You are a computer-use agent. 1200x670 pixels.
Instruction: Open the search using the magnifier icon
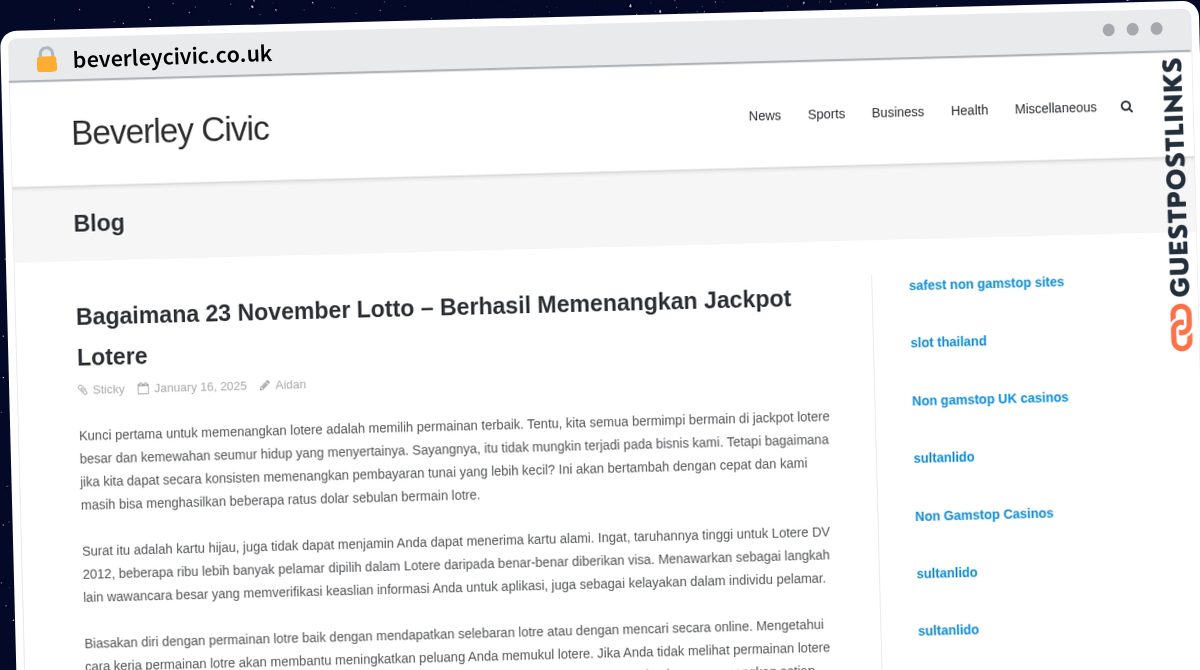point(1127,106)
